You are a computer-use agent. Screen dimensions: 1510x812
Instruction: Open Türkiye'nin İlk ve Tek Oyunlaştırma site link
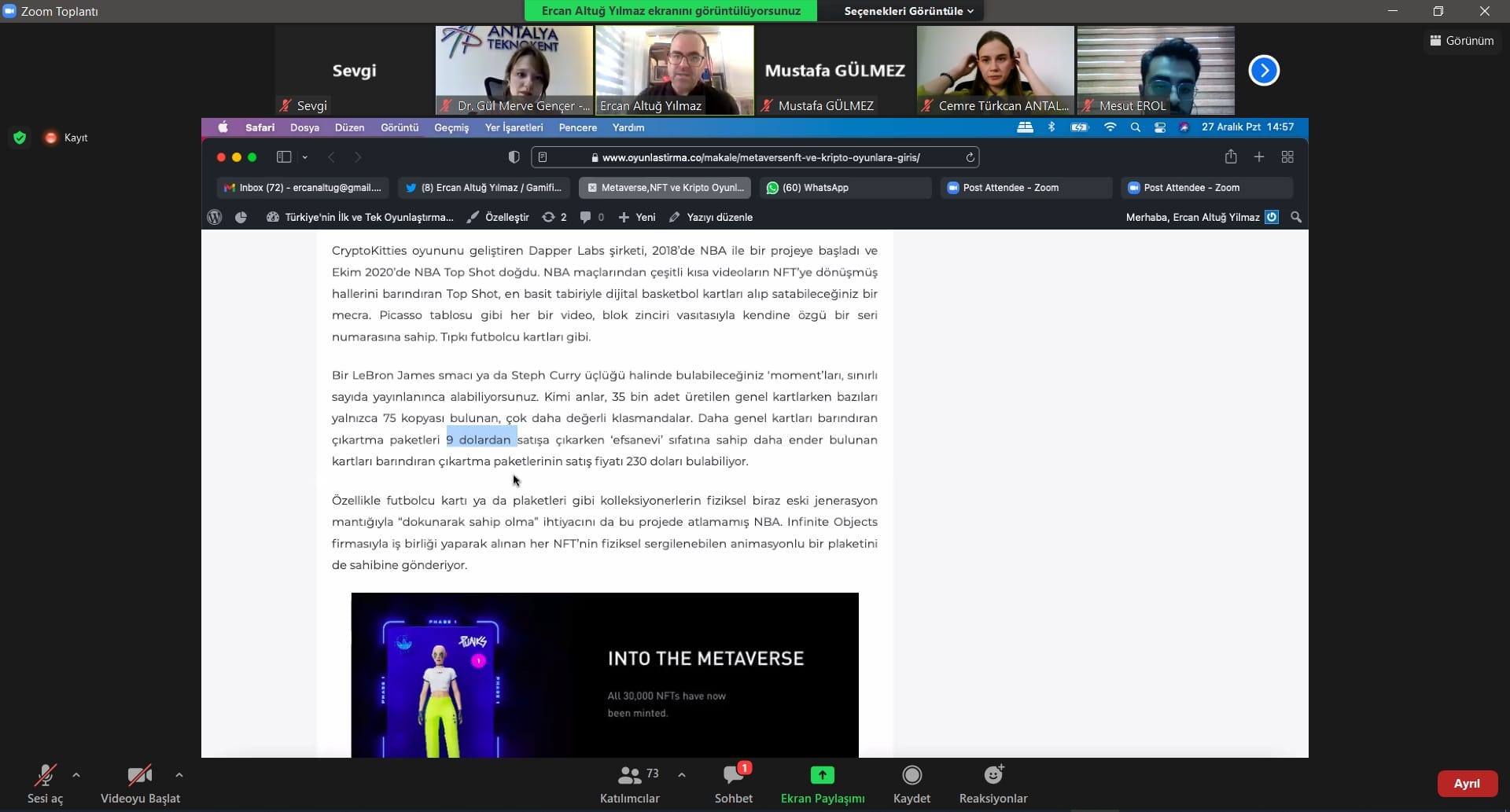pyautogui.click(x=360, y=217)
